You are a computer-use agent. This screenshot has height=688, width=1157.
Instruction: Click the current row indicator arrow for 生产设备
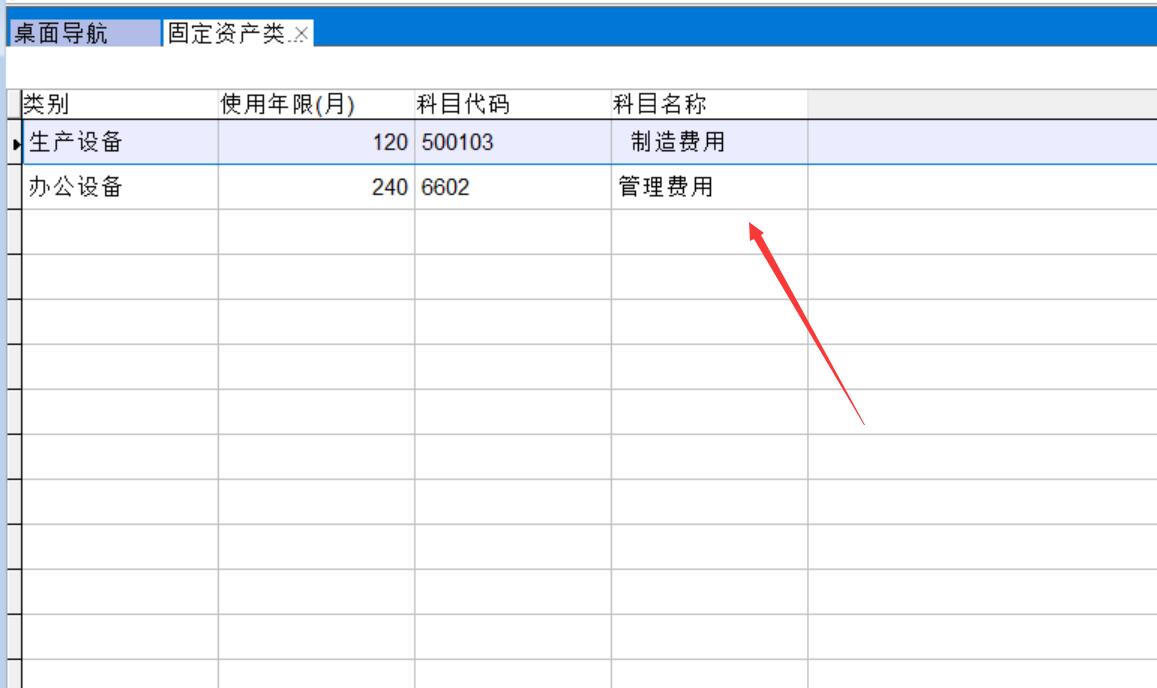click(x=14, y=144)
